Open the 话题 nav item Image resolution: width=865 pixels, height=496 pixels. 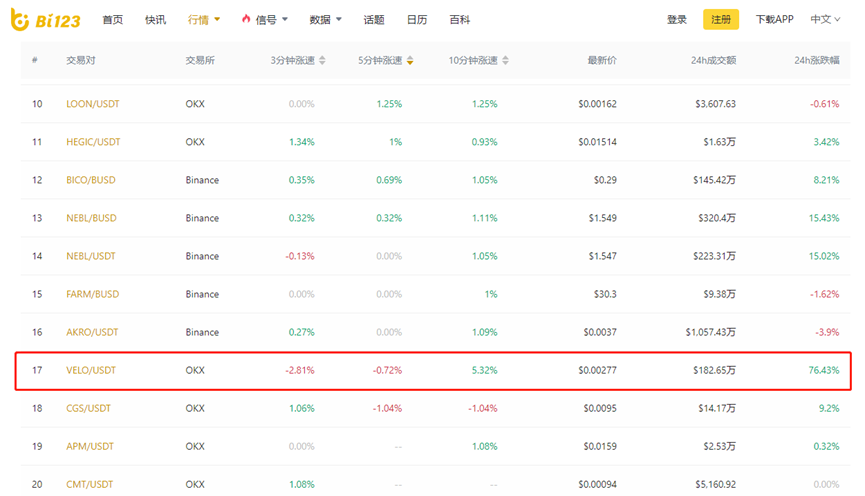click(373, 20)
